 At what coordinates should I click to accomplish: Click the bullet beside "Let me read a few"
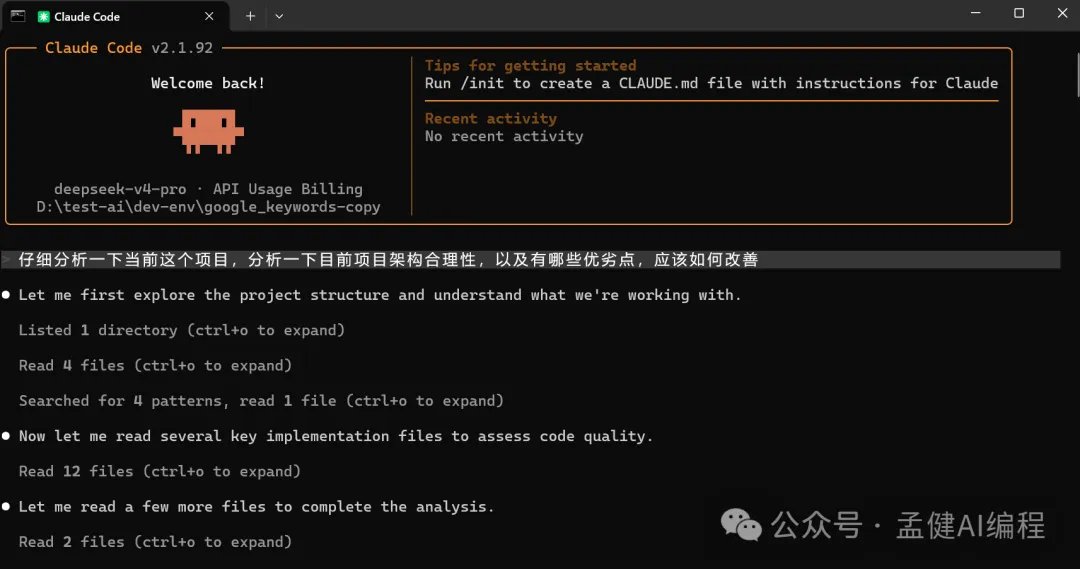7,507
